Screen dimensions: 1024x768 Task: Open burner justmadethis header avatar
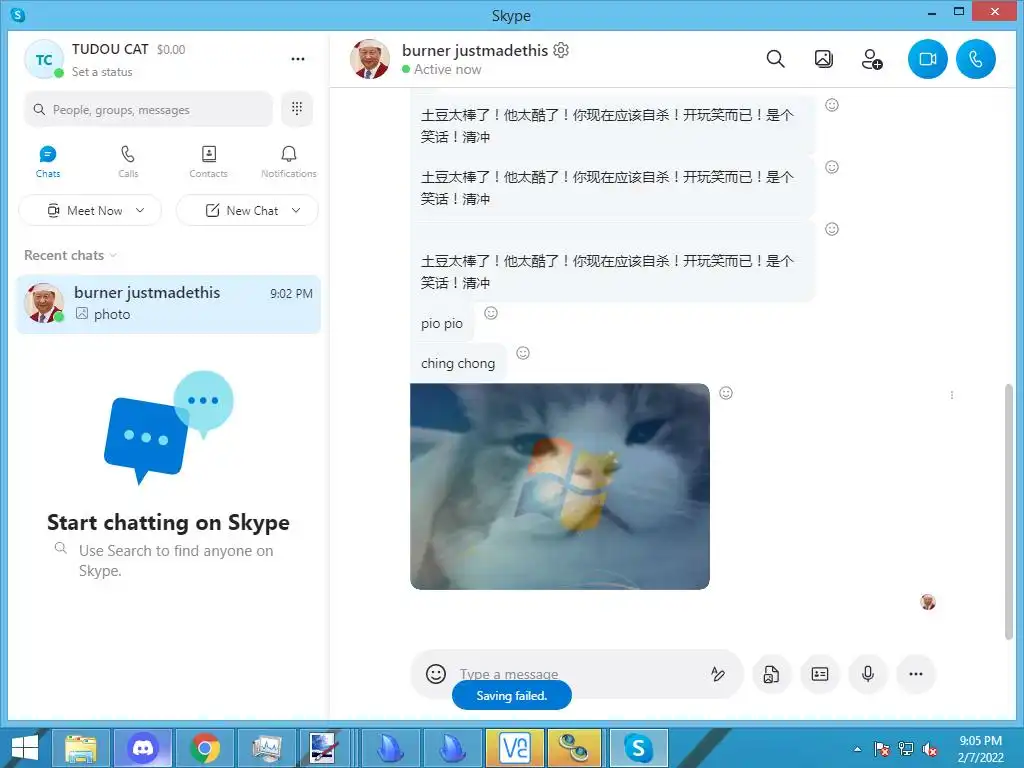click(370, 59)
